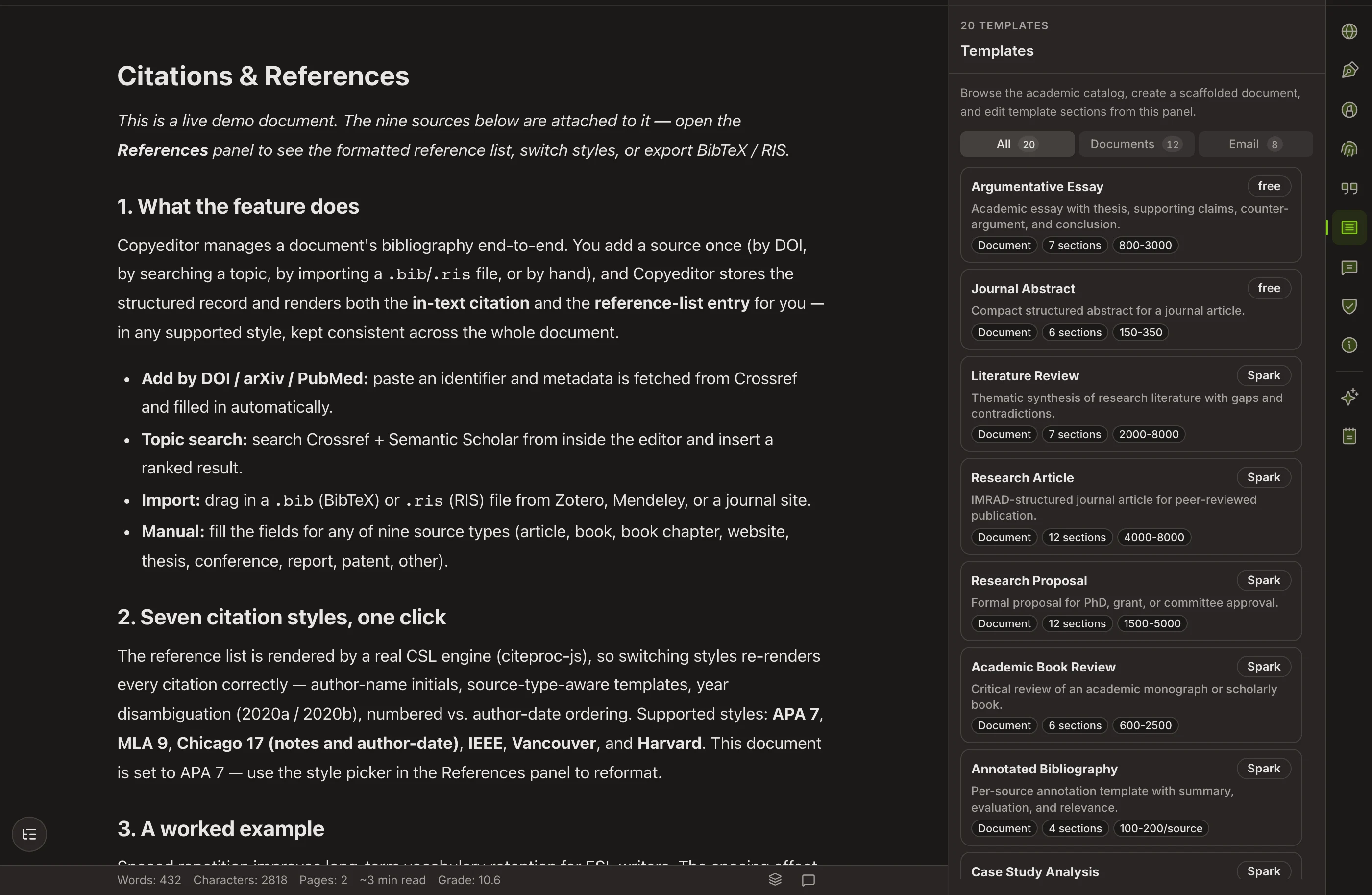Click the Spark badge on Case Study Analysis

(1264, 871)
